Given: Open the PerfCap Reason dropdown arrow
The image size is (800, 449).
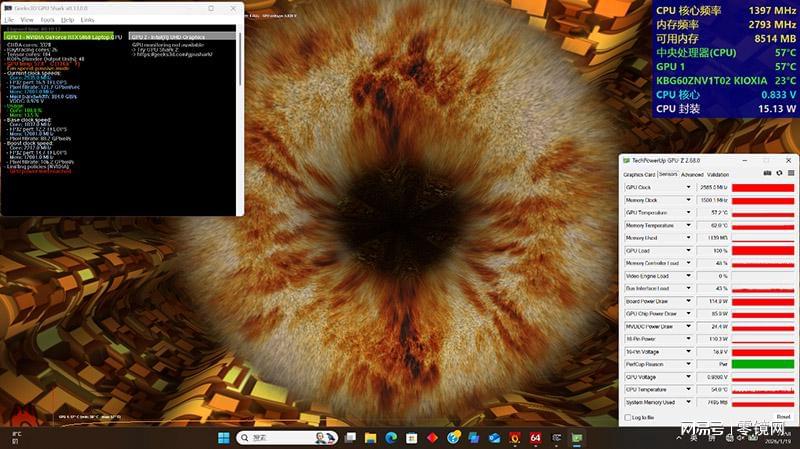Looking at the screenshot, I should pos(688,364).
